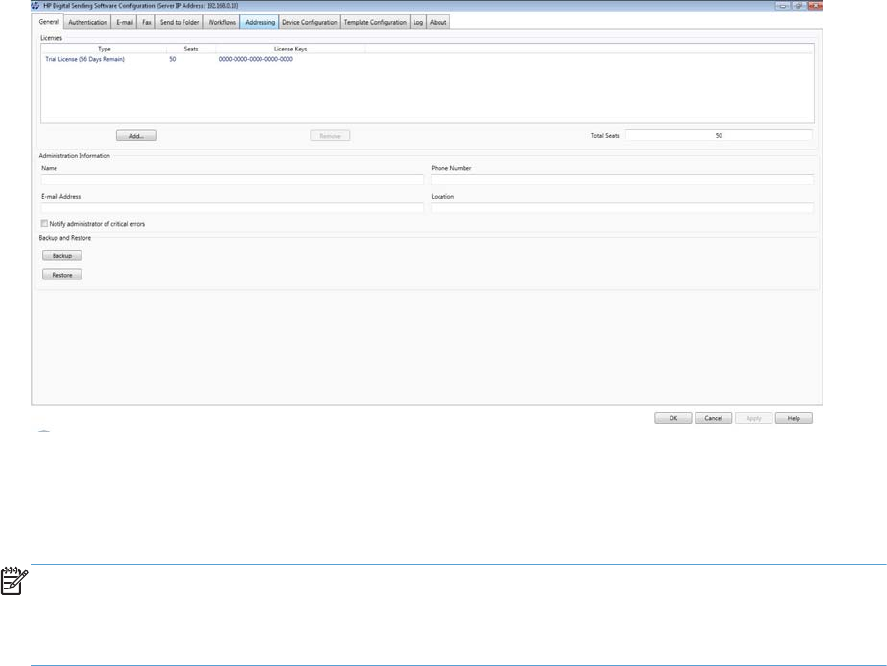
Task: Confirm with the OK button
Action: 673,418
